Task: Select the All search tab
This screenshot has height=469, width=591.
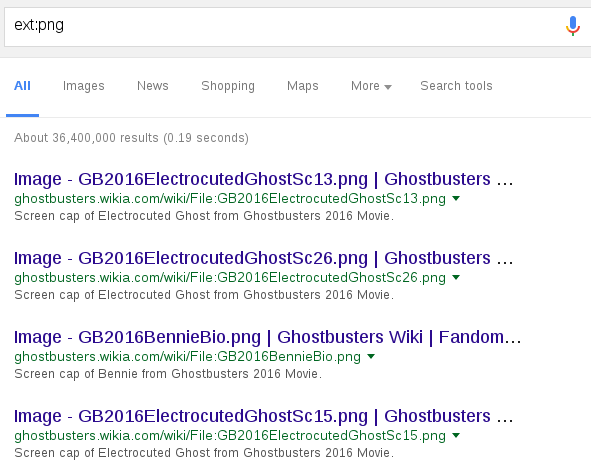Action: tap(22, 86)
